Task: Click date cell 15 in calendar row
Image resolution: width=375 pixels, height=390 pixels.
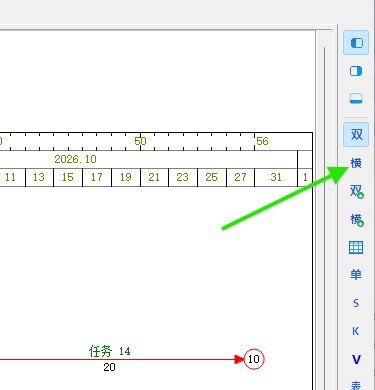Action: coord(68,177)
